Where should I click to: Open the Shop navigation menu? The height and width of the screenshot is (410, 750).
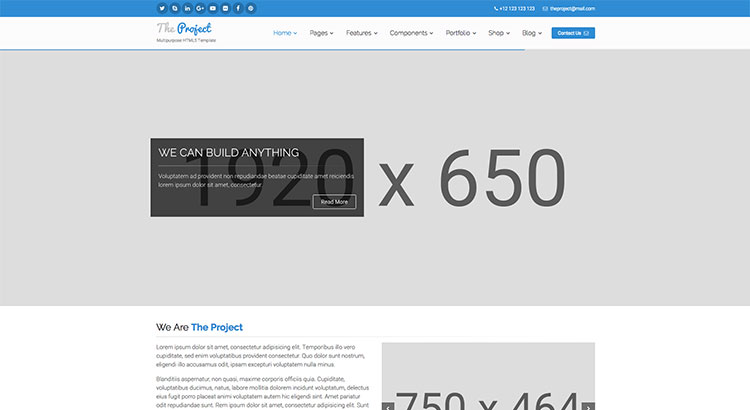click(498, 33)
